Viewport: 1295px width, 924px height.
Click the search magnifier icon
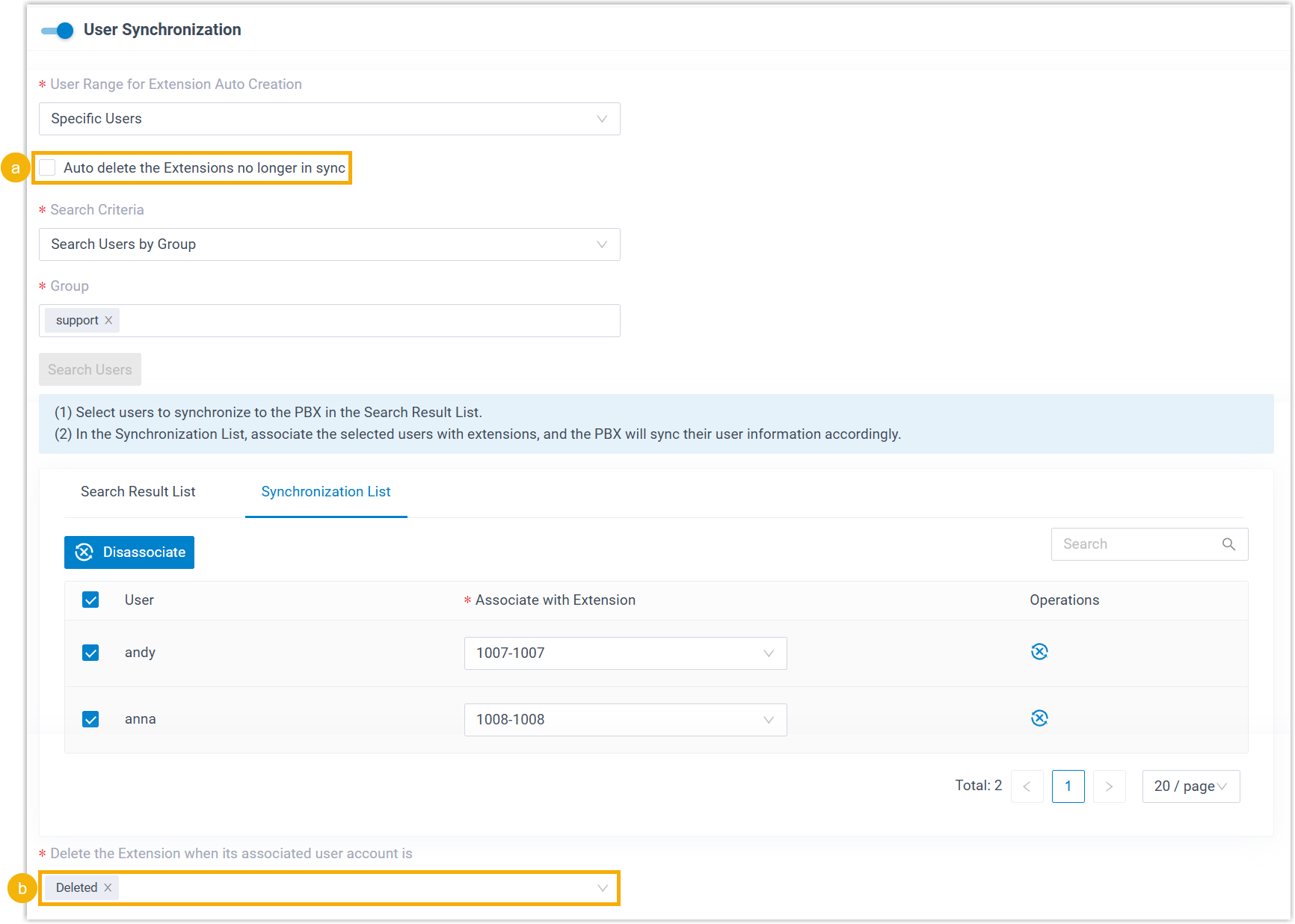(1228, 544)
